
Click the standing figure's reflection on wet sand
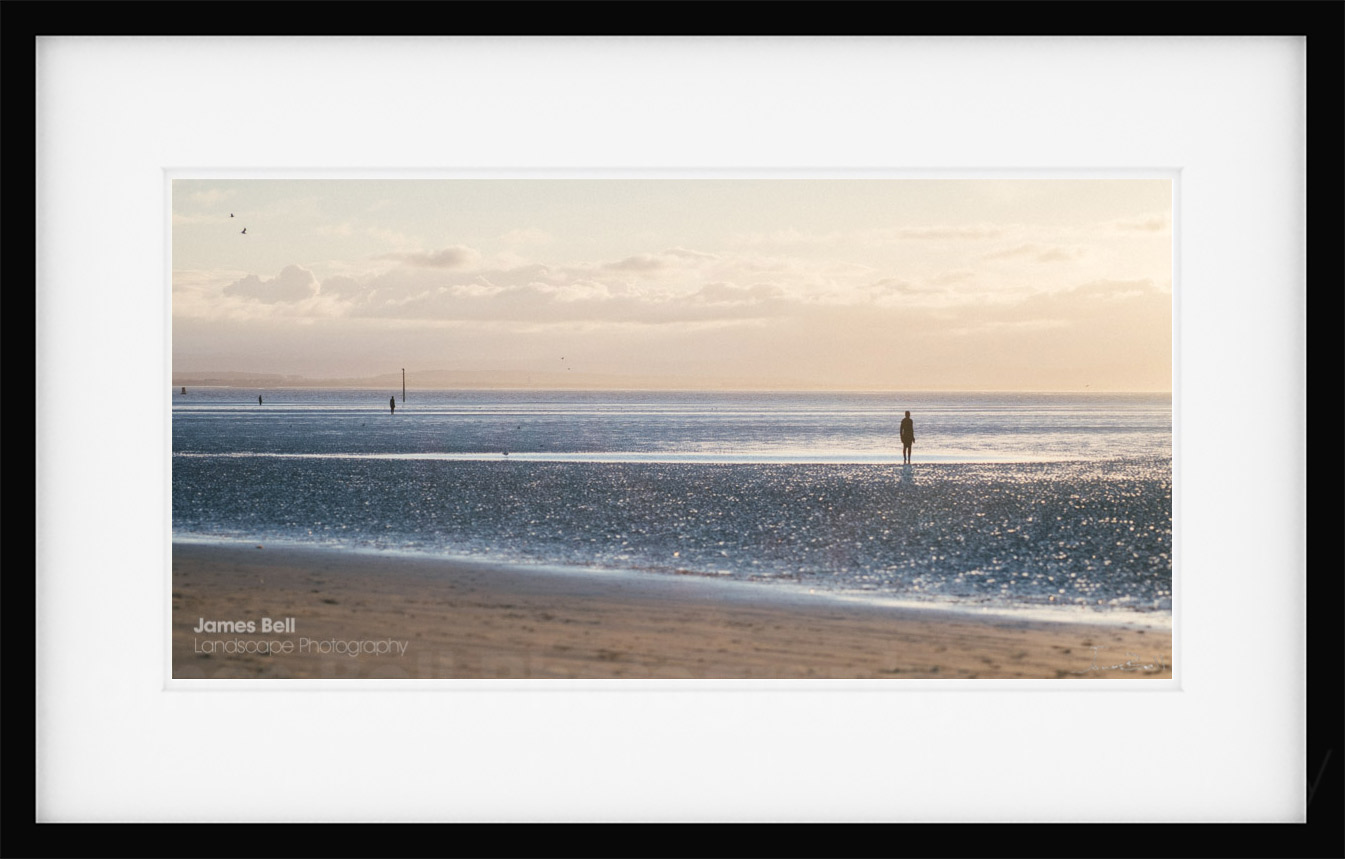pyautogui.click(x=907, y=473)
